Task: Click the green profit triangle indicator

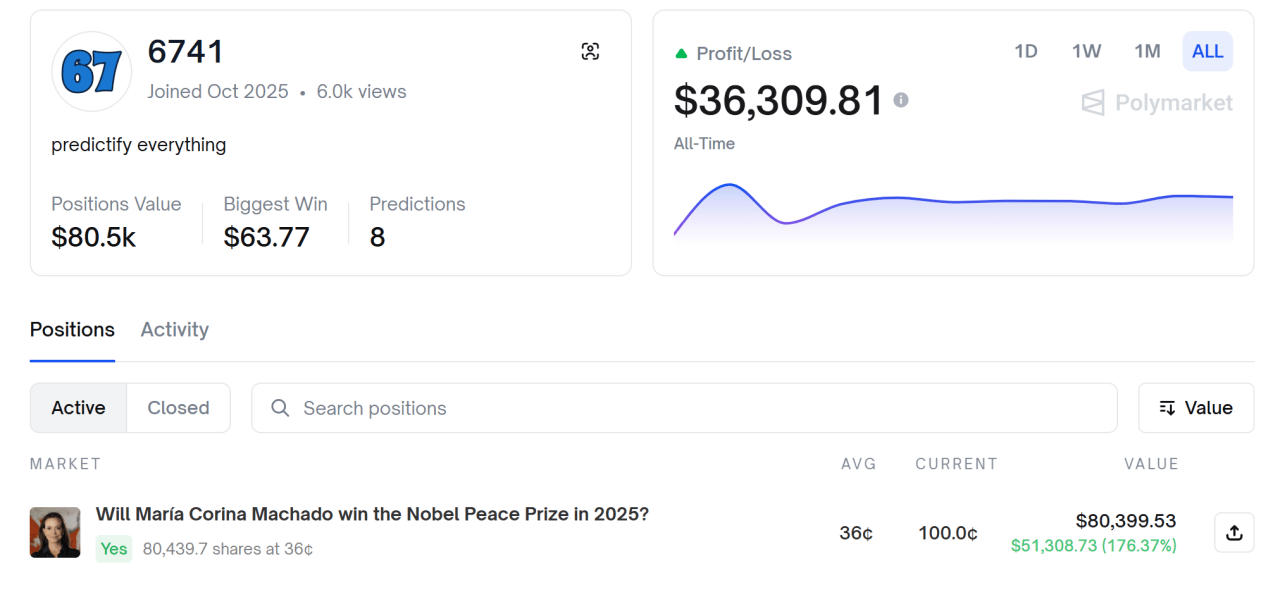Action: pos(682,54)
